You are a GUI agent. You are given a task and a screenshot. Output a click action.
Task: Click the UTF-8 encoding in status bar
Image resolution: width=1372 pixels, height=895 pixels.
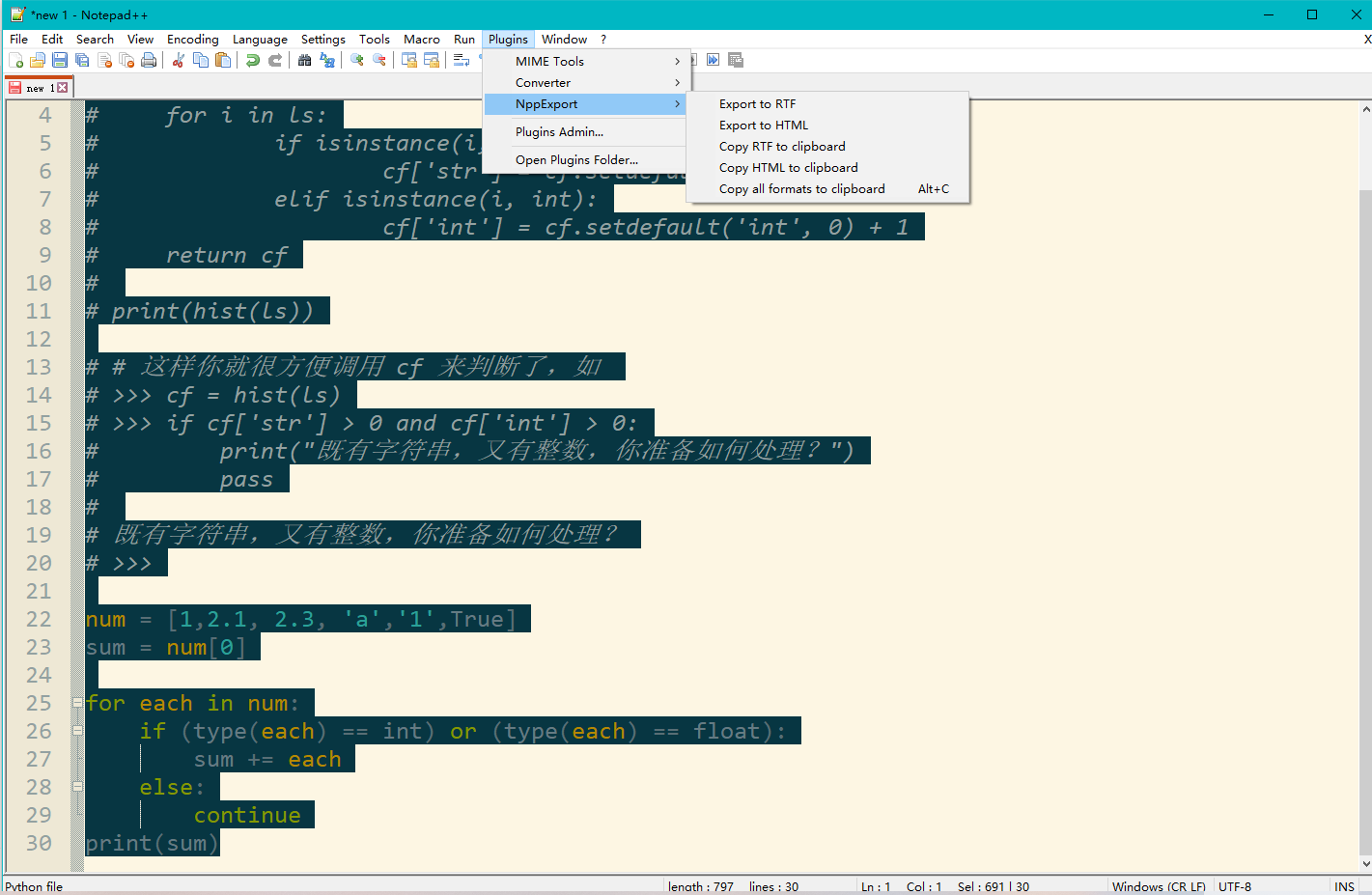[x=1235, y=886]
